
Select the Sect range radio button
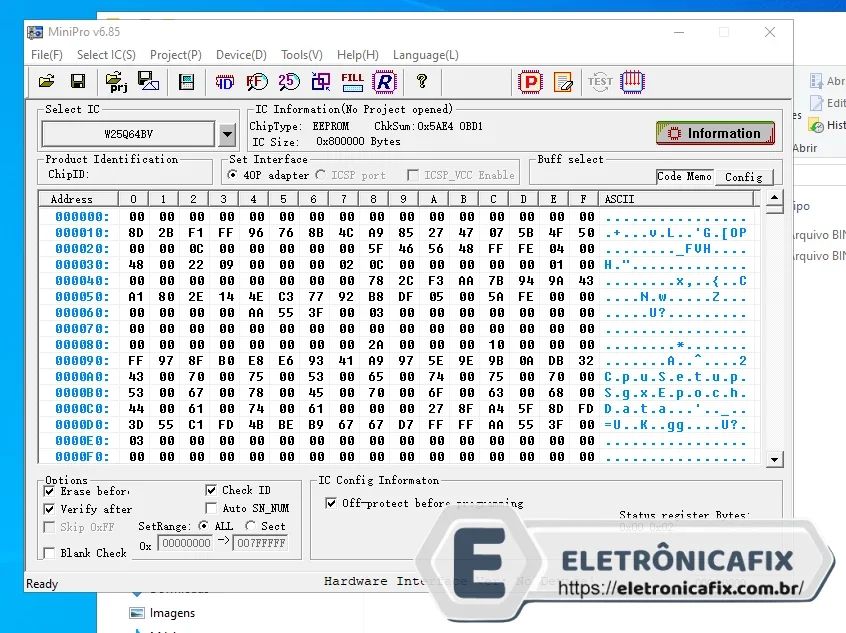pyautogui.click(x=250, y=526)
